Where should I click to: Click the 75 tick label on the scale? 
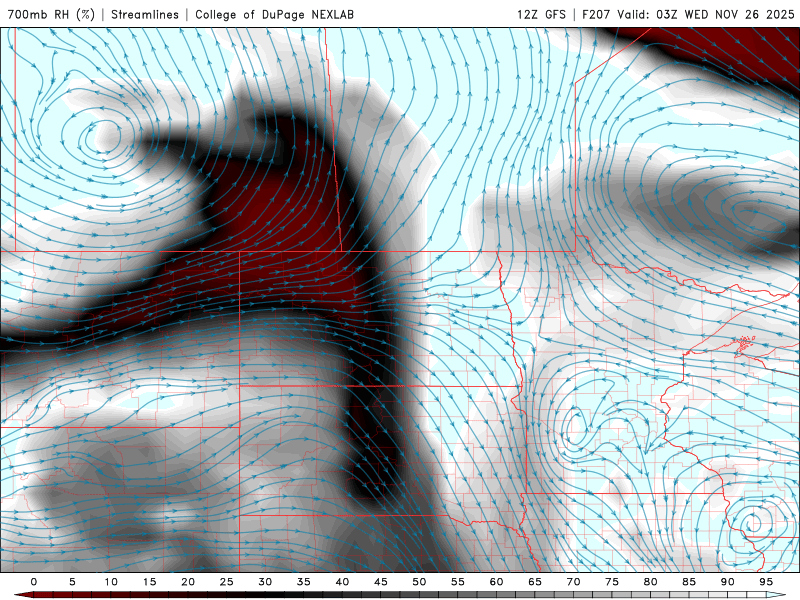coord(612,582)
